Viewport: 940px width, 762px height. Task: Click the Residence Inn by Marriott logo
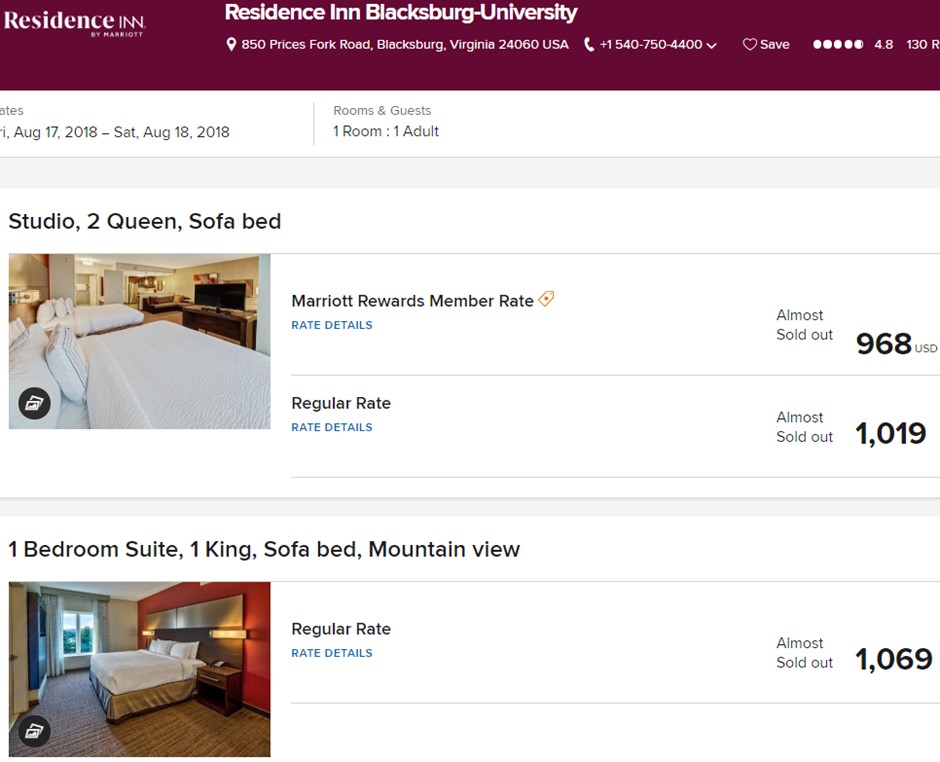(x=75, y=23)
